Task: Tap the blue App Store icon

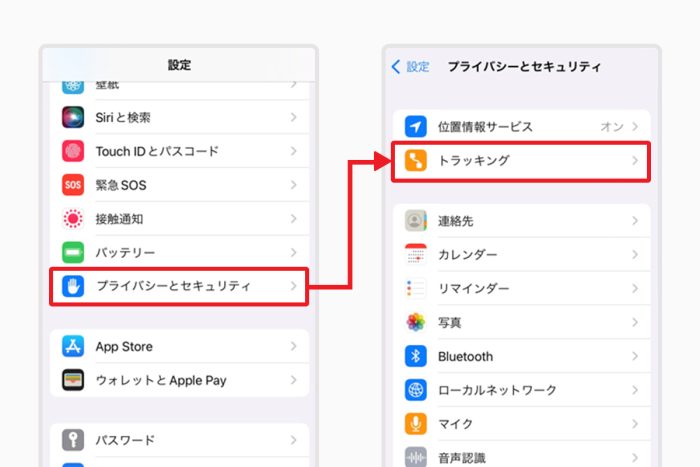Action: tap(73, 347)
